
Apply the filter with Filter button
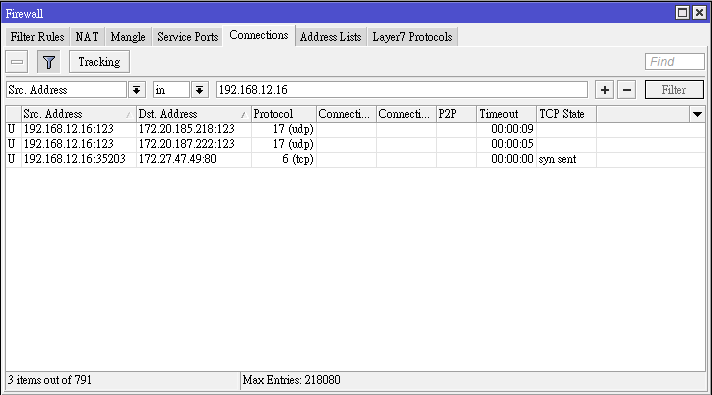(x=674, y=90)
